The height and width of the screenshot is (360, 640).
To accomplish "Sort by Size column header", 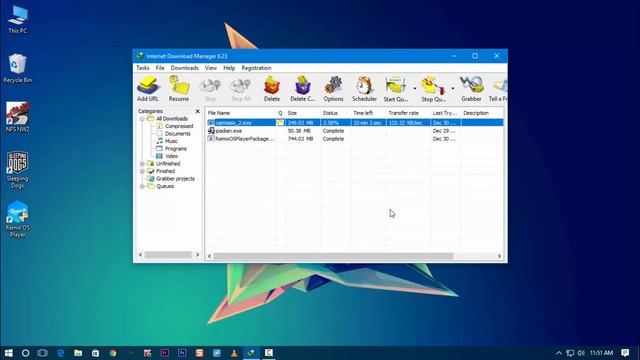I will 302,113.
